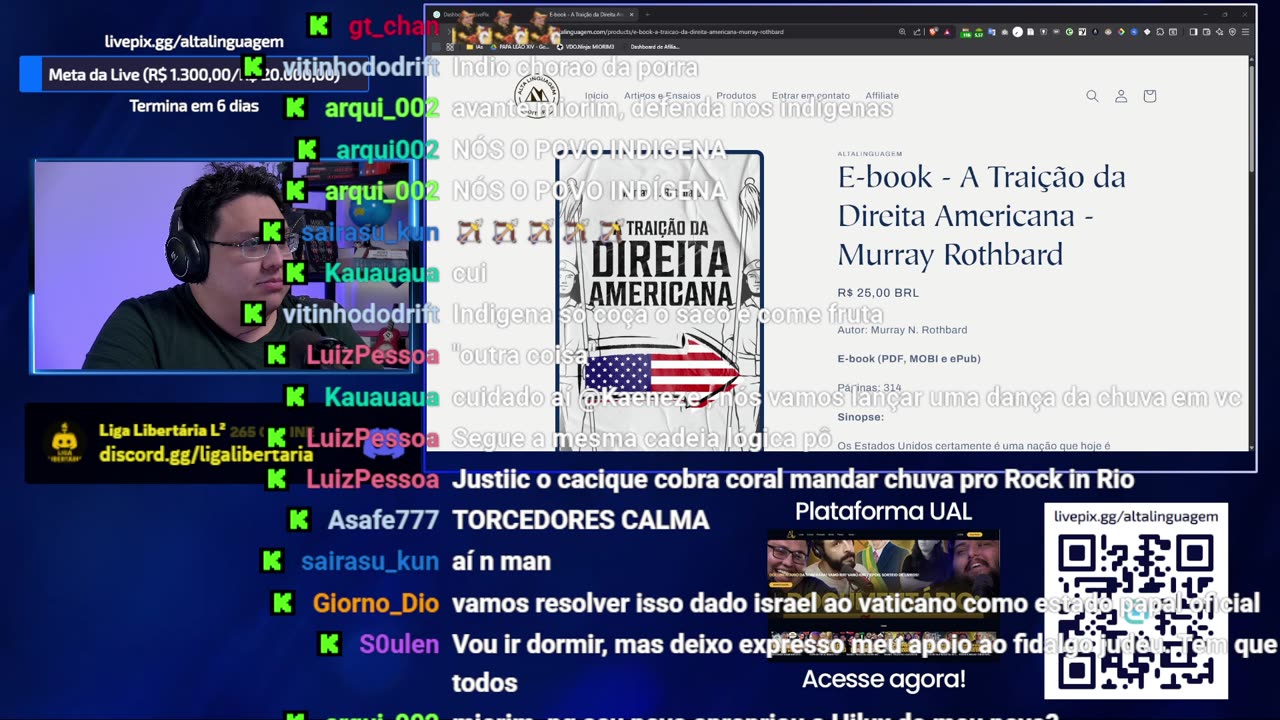Open the Produtos menu item

[x=736, y=96]
